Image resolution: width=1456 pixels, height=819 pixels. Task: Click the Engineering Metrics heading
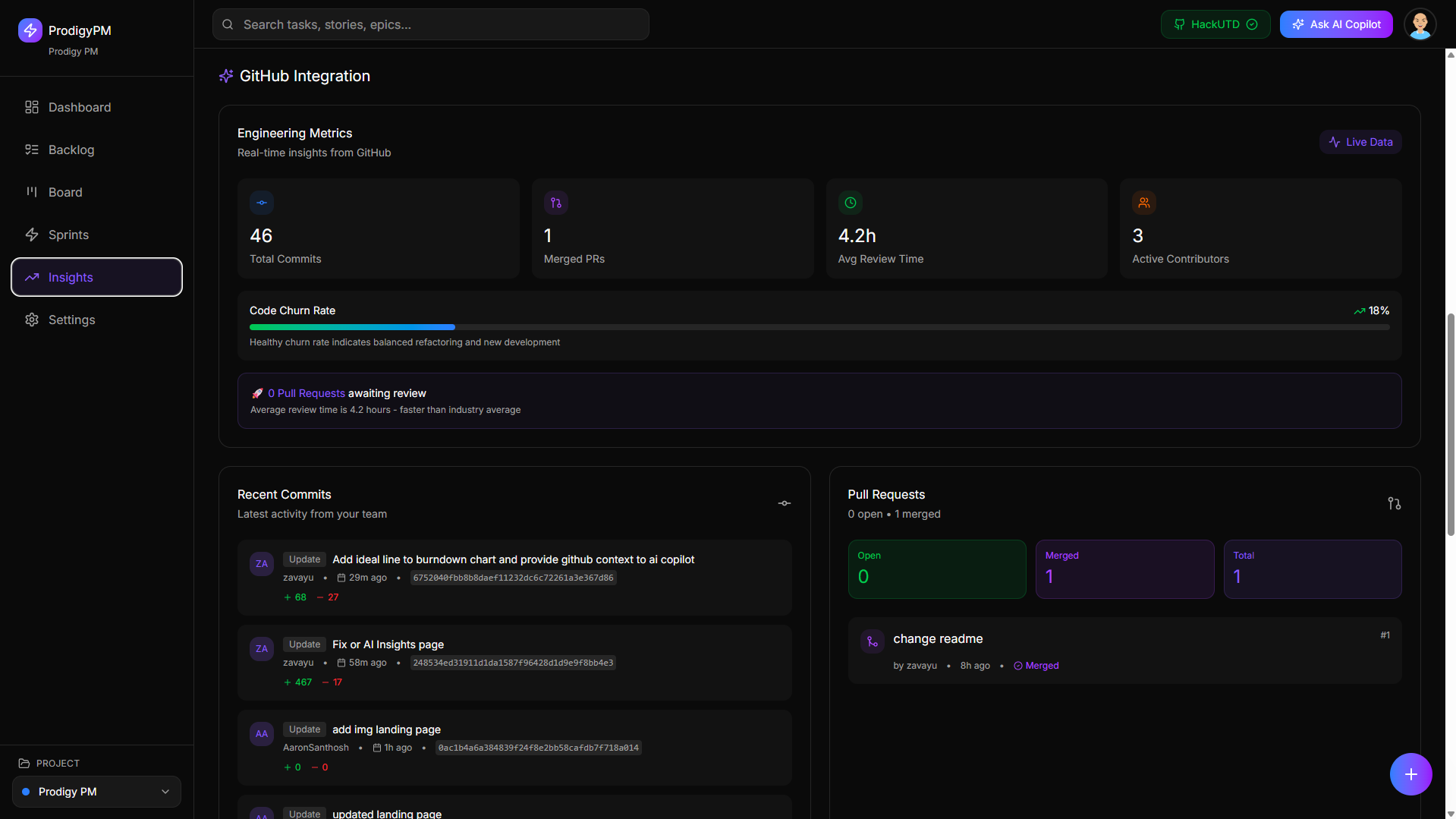click(294, 133)
